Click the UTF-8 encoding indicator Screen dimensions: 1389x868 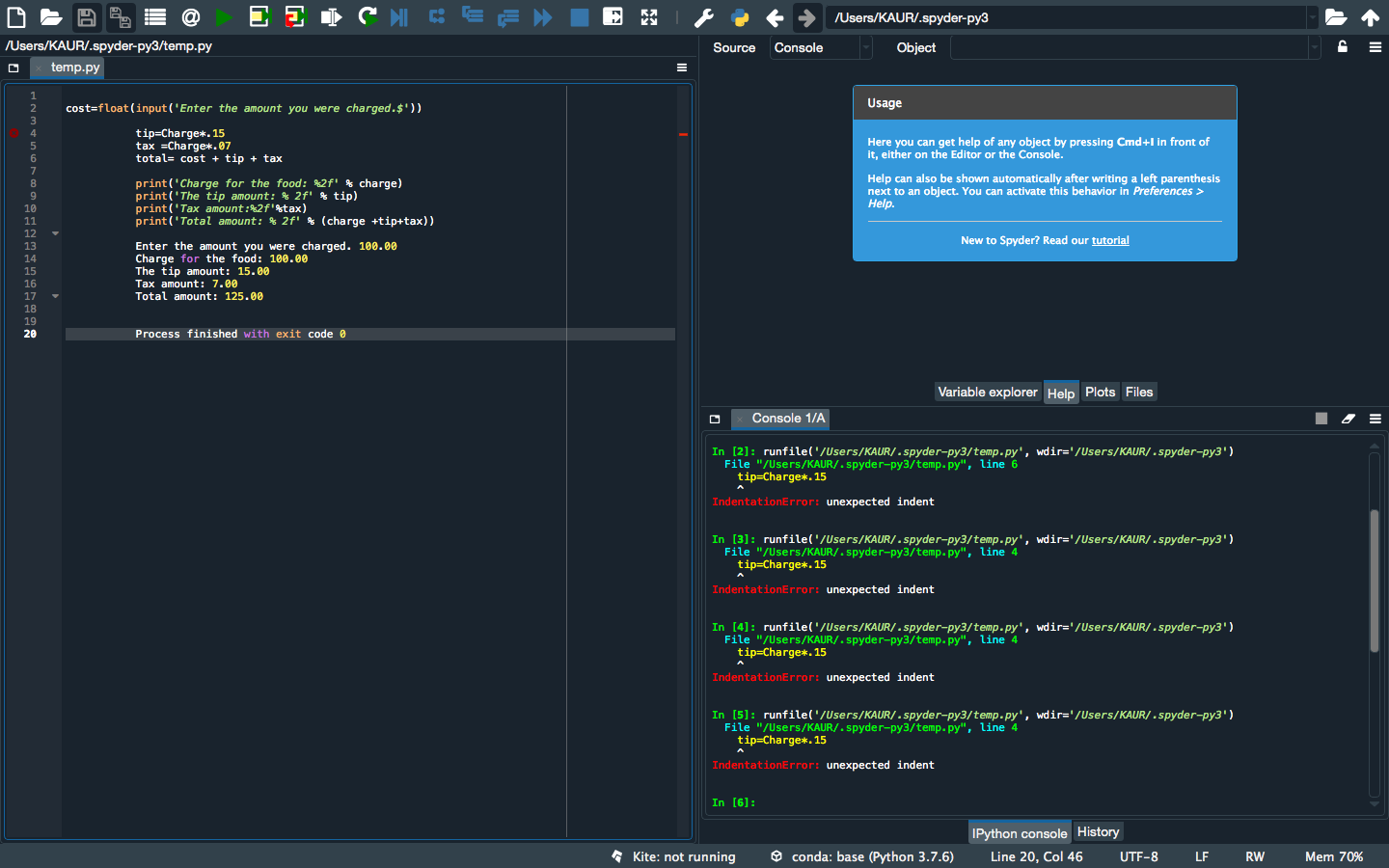pyautogui.click(x=1139, y=856)
